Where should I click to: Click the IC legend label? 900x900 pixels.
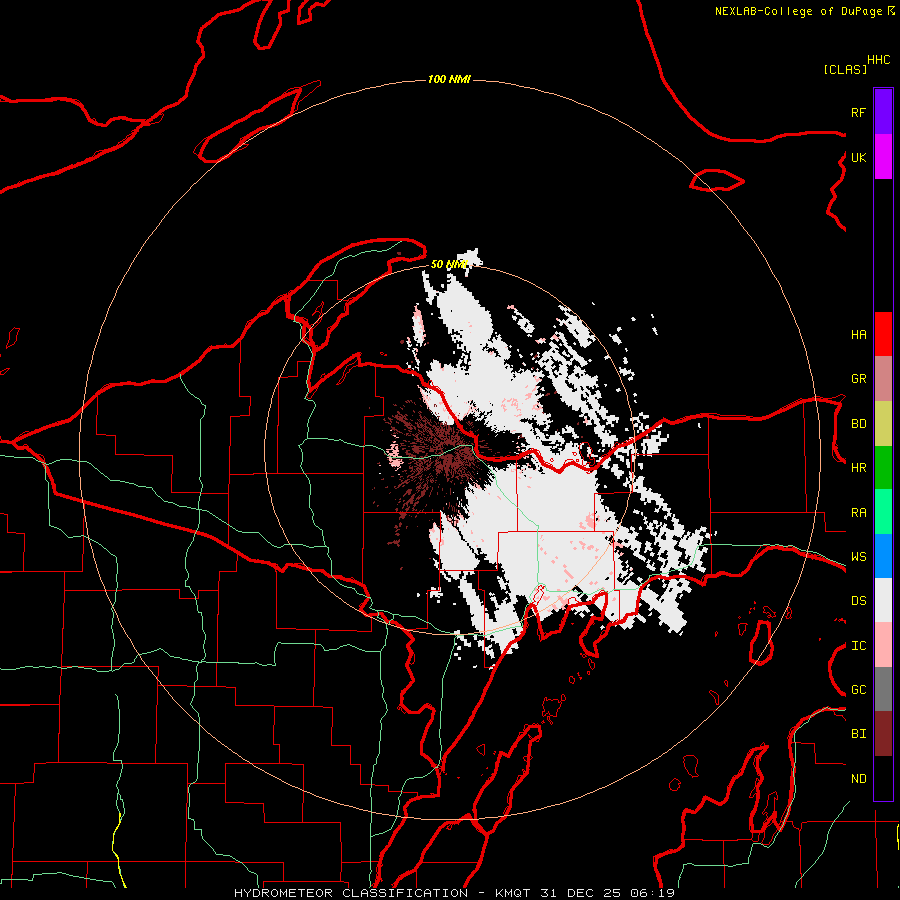coord(858,646)
